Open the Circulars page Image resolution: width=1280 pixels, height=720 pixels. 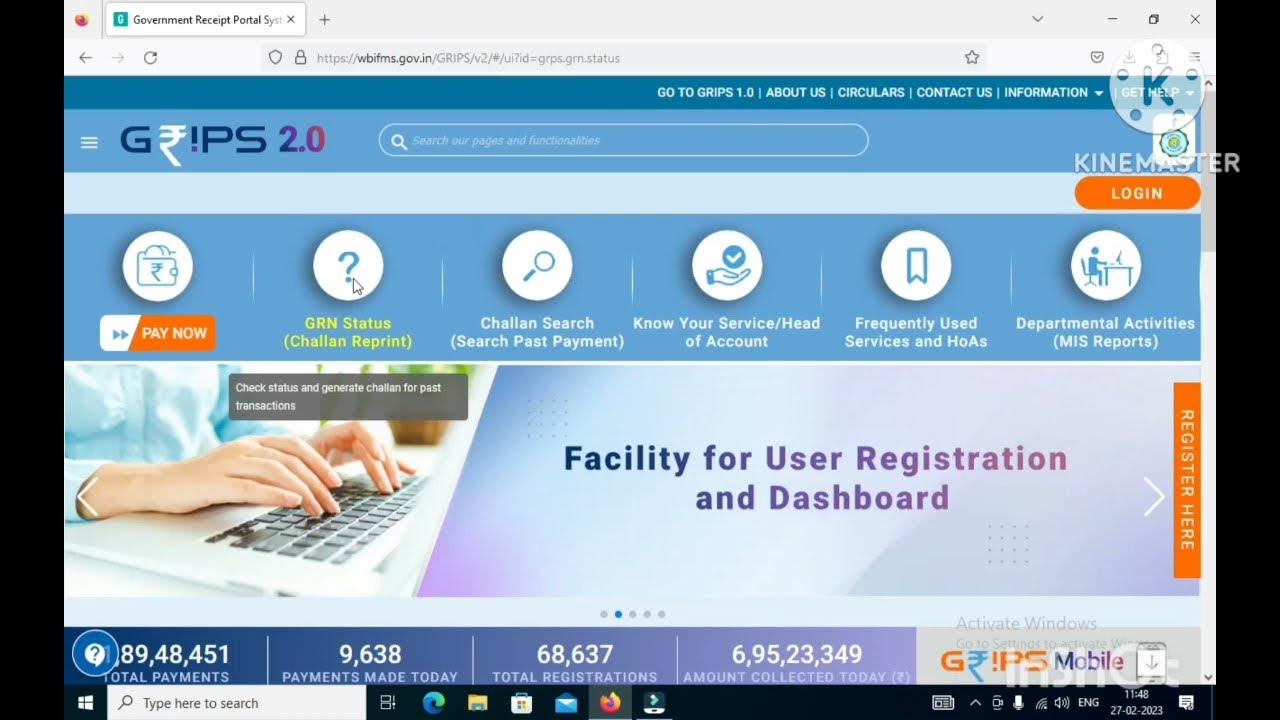point(871,92)
